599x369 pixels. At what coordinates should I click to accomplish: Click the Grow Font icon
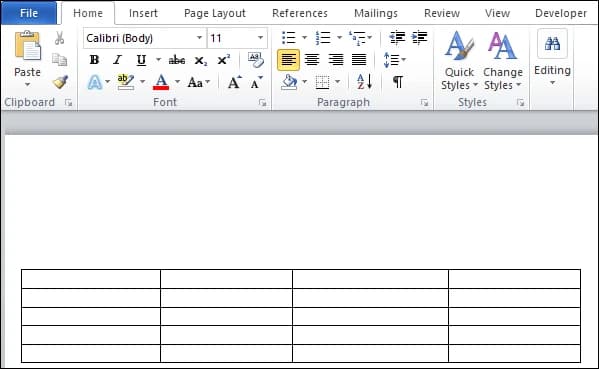point(234,82)
